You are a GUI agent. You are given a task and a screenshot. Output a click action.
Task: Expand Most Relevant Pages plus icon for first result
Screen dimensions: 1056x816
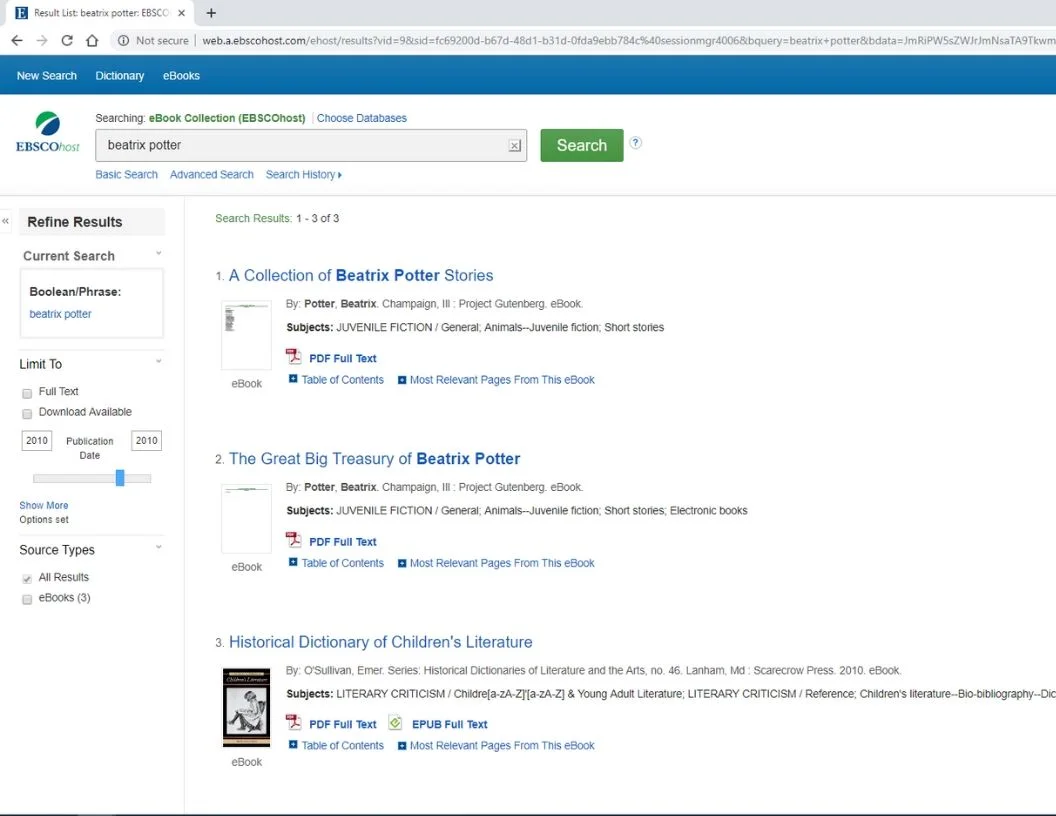(401, 380)
